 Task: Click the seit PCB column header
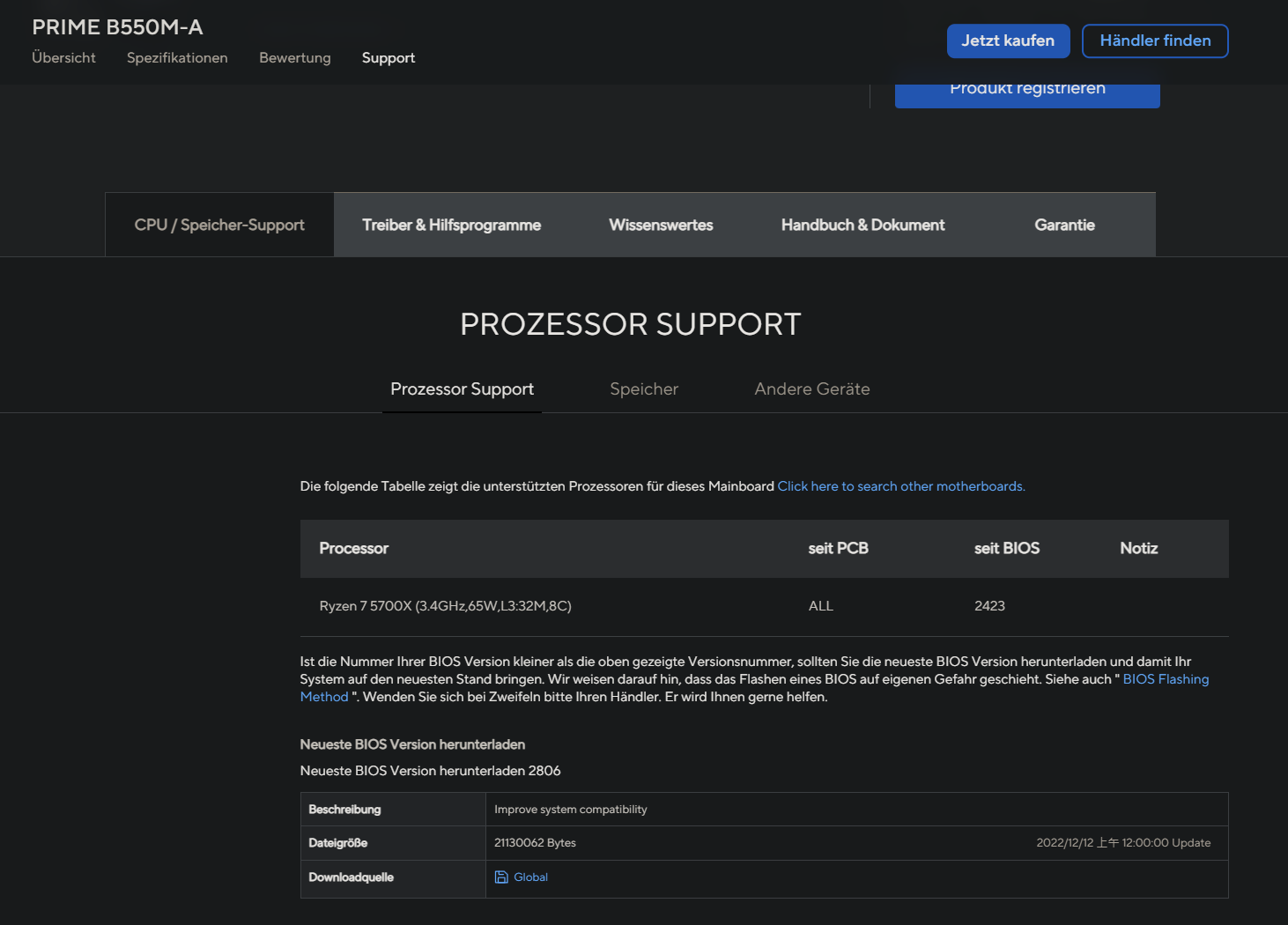tap(838, 548)
